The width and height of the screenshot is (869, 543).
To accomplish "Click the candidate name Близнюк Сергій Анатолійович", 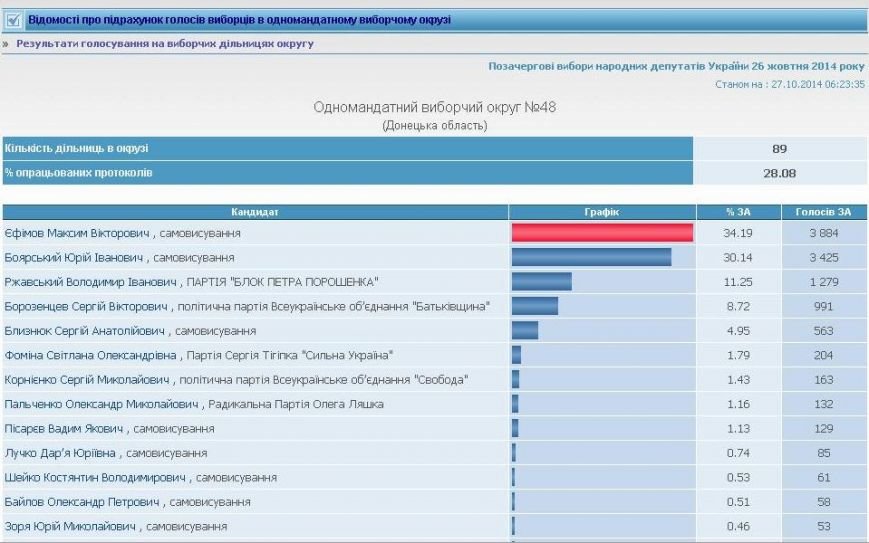I will click(x=85, y=331).
